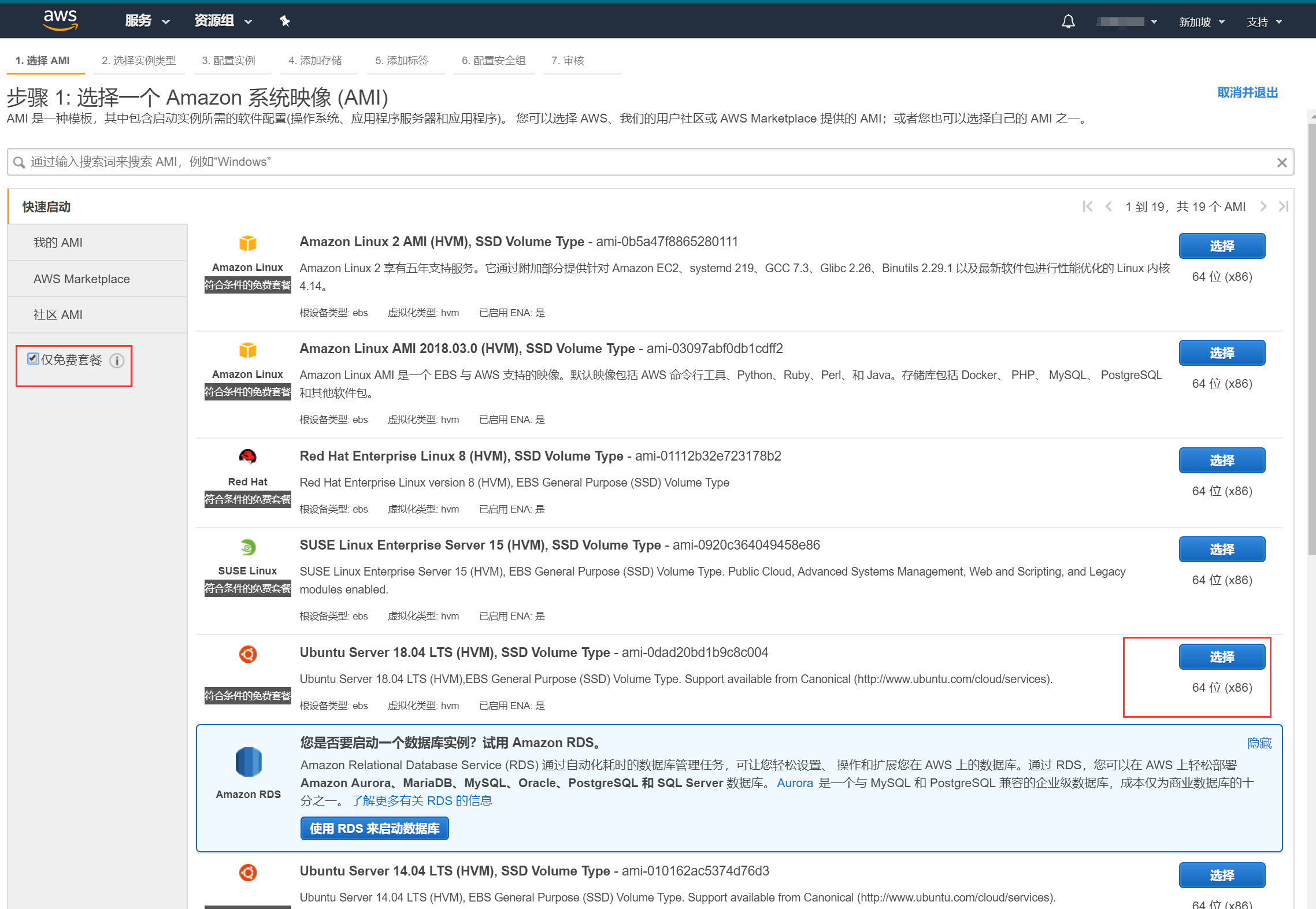Viewport: 1316px width, 909px height.
Task: Expand the 服务 dropdown menu
Action: click(147, 21)
